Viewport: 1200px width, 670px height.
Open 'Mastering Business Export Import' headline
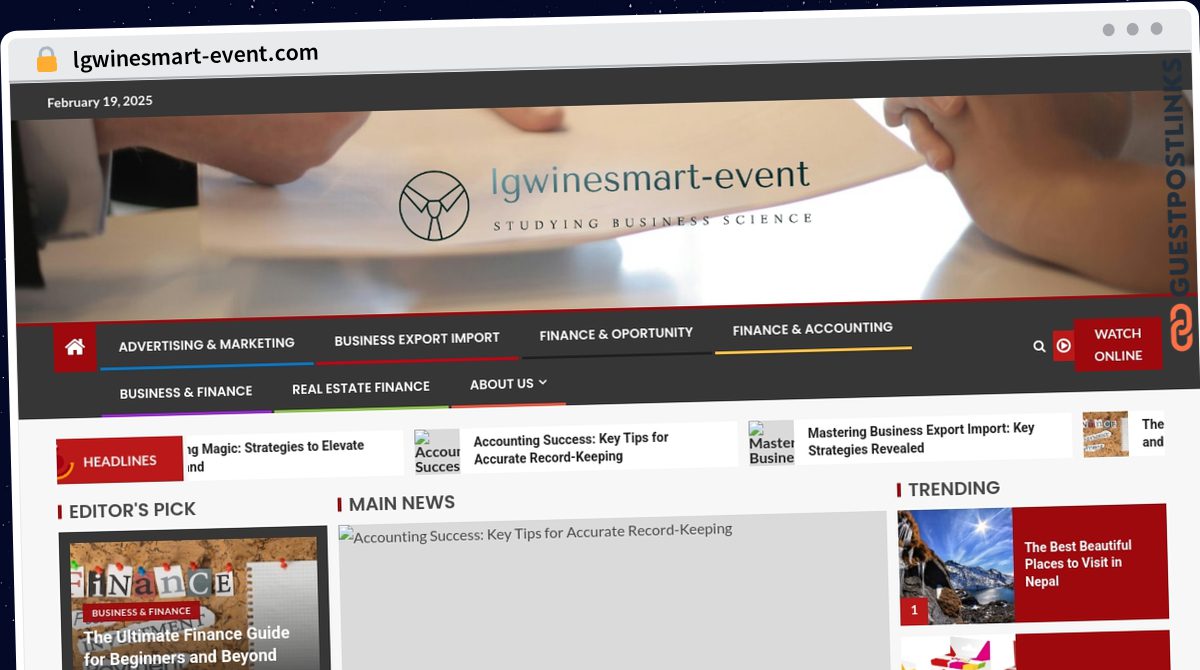coord(921,439)
